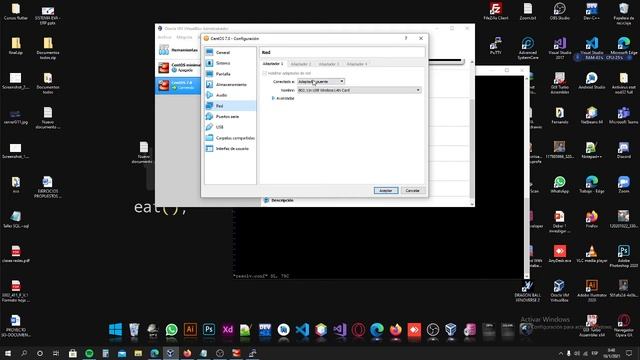Toggle the Habilitar adaptador de red checkbox
640x360 pixels.
[264, 73]
